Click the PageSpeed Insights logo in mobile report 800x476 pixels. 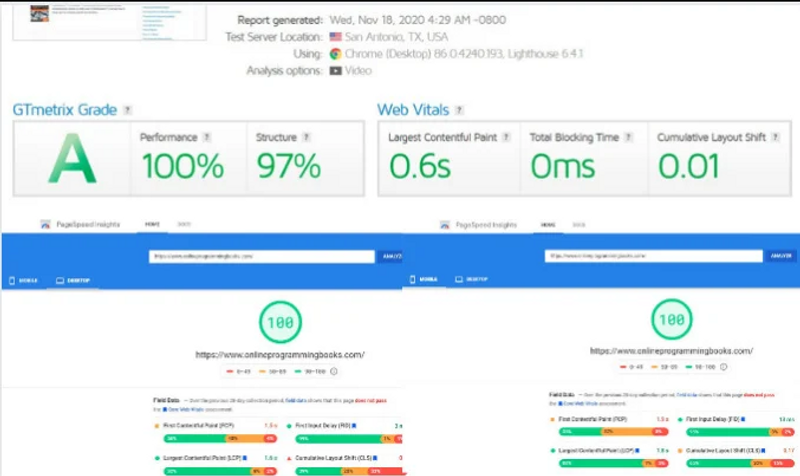pos(445,225)
